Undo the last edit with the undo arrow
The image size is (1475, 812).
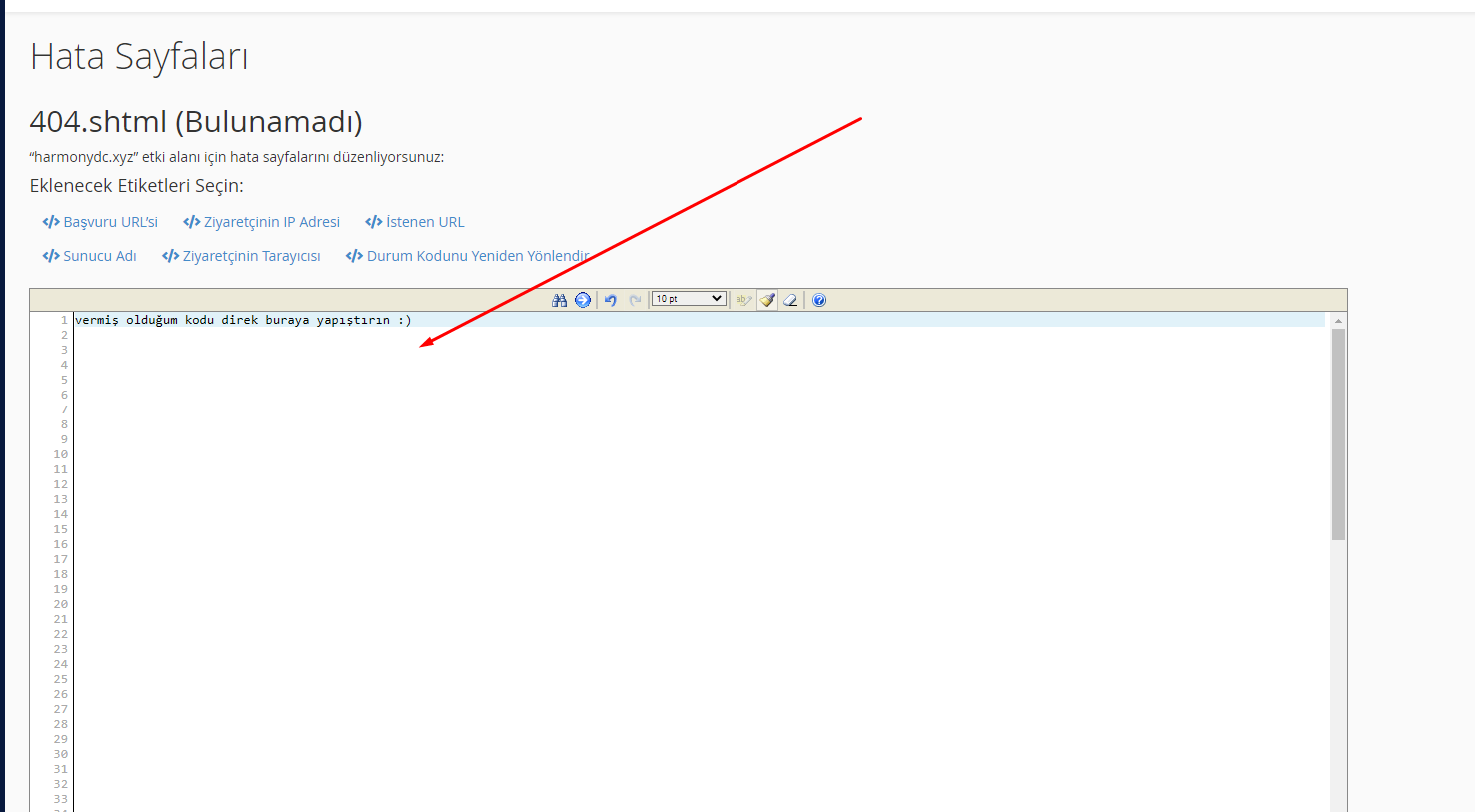point(610,299)
